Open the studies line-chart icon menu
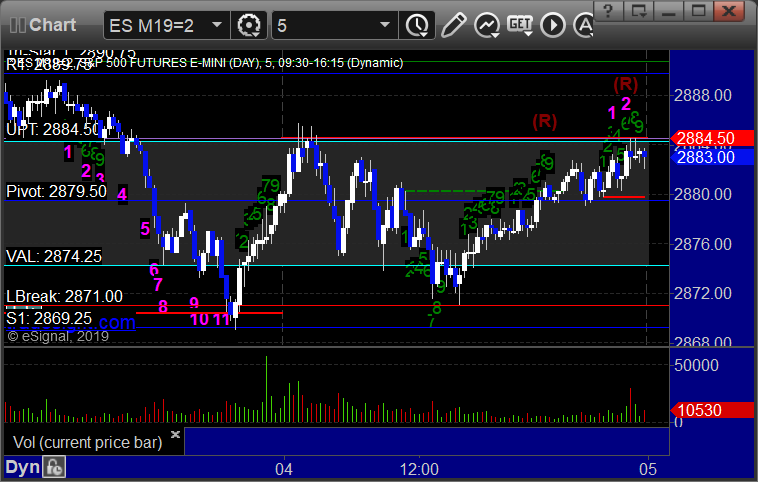This screenshot has height=482, width=758. pyautogui.click(x=487, y=25)
